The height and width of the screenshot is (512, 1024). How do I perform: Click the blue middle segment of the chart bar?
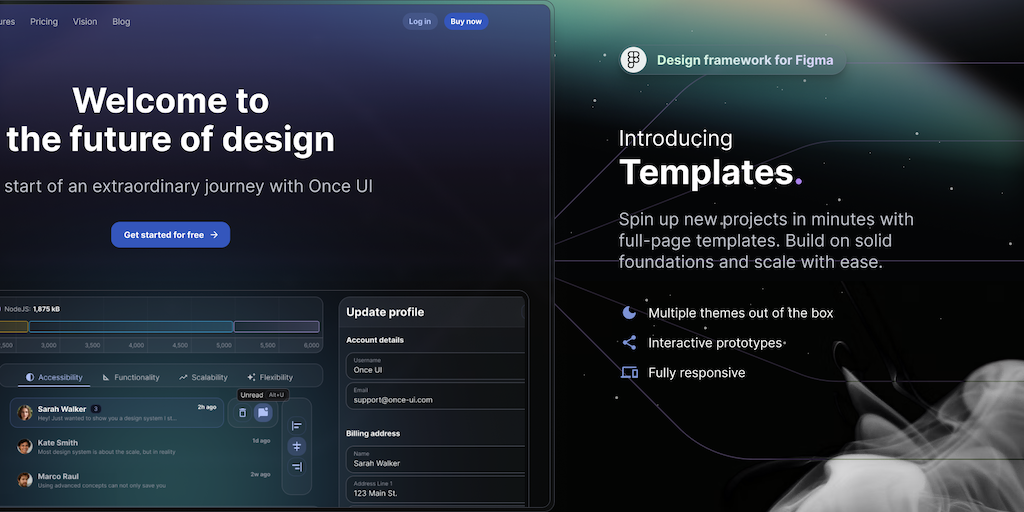click(131, 327)
